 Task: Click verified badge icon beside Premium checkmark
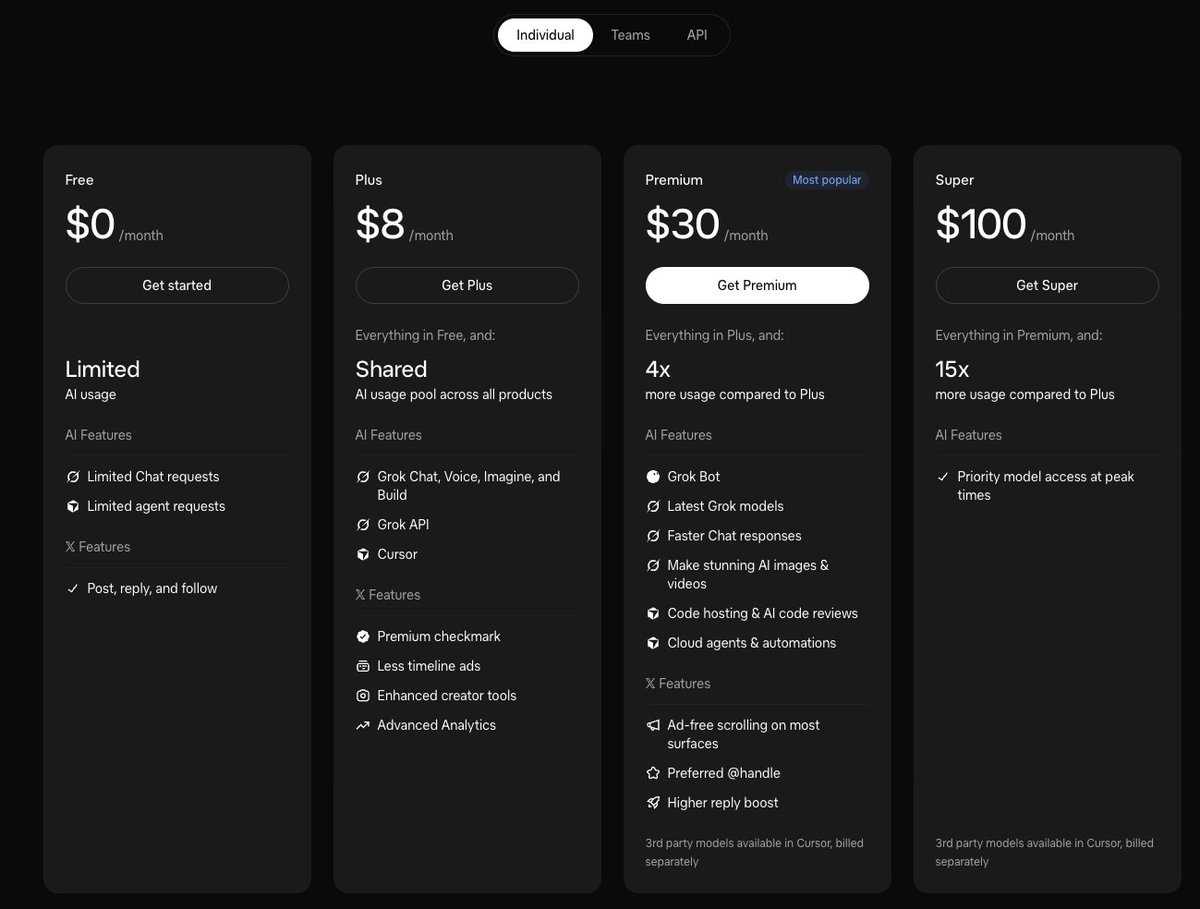coord(363,636)
